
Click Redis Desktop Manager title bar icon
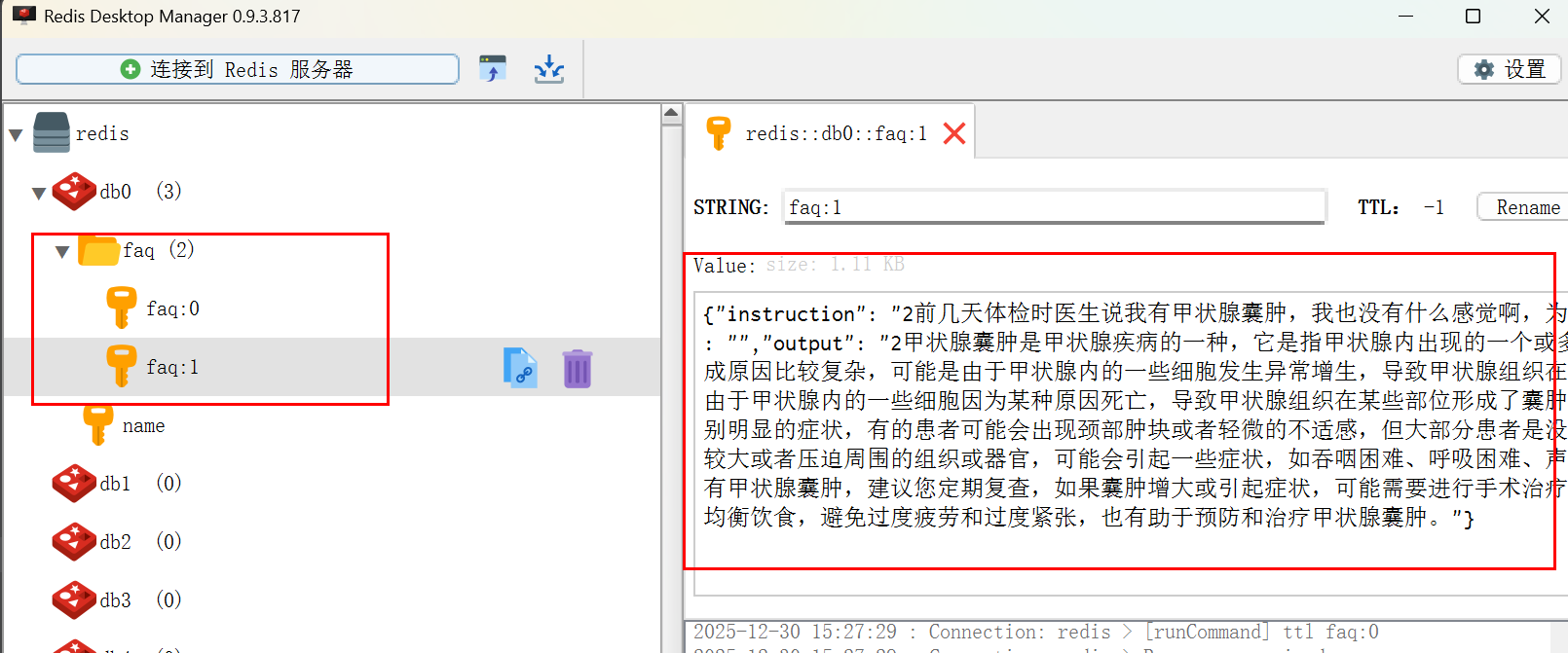point(24,16)
